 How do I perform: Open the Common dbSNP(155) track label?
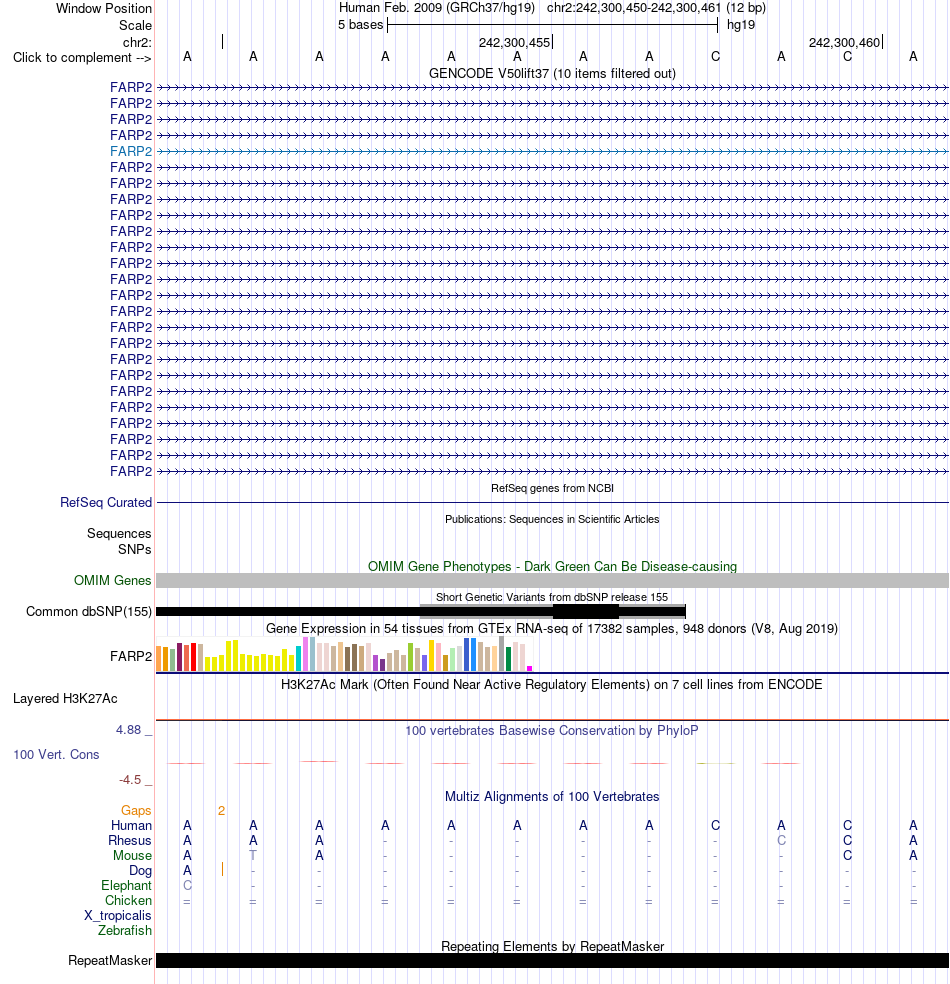pyautogui.click(x=88, y=611)
